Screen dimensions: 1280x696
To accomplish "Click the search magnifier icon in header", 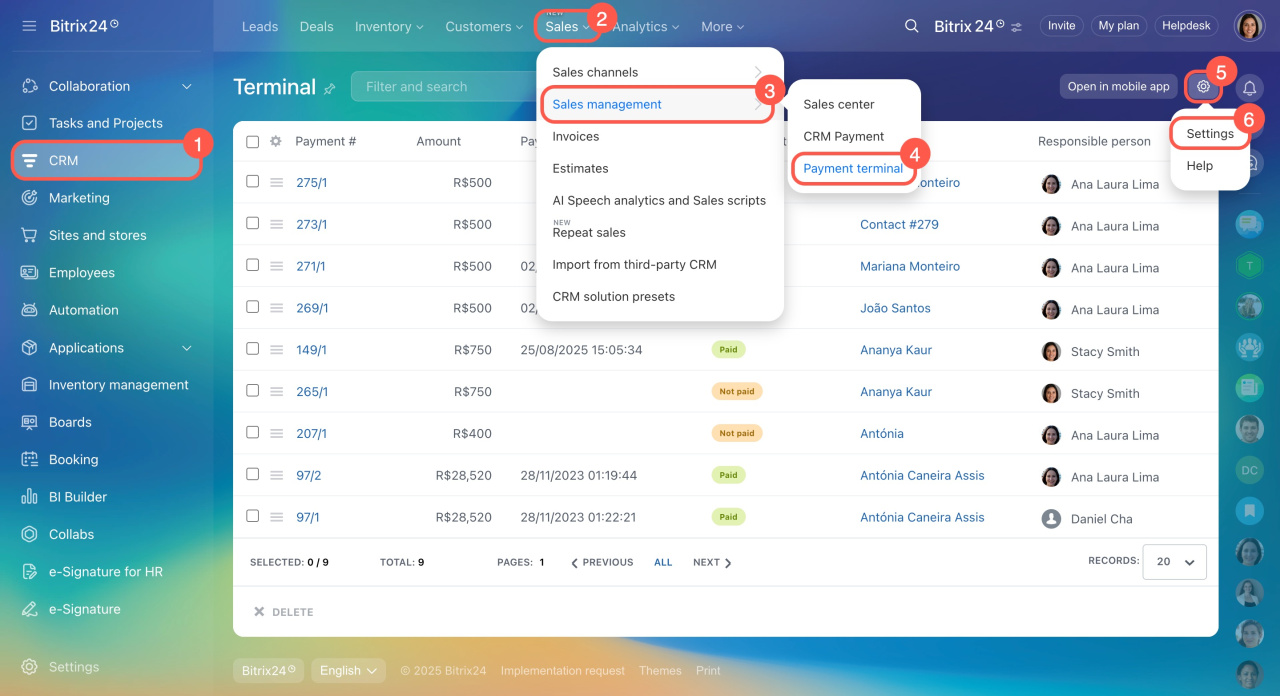I will pos(911,26).
